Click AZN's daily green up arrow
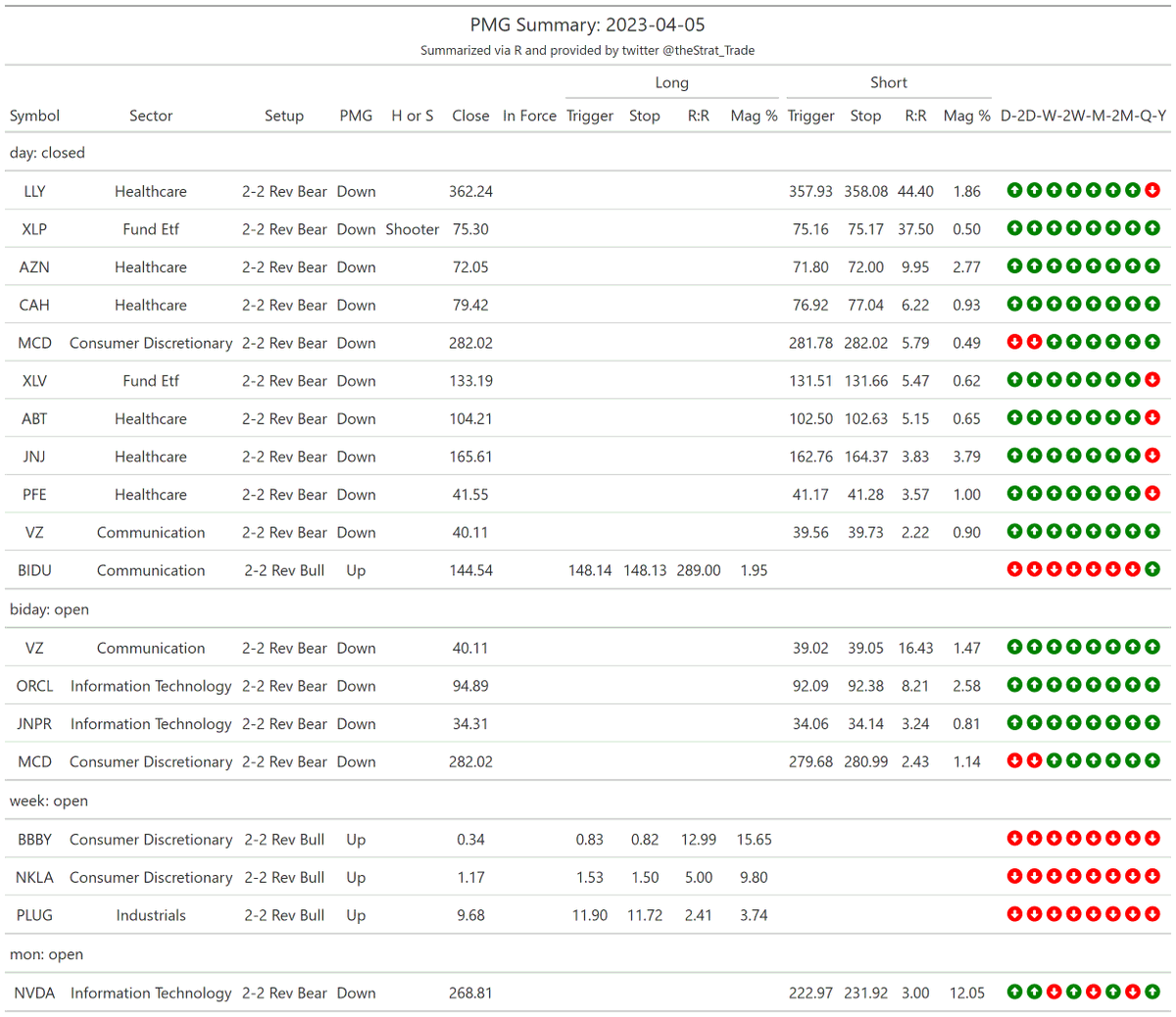1176x1017 pixels. [x=1015, y=266]
